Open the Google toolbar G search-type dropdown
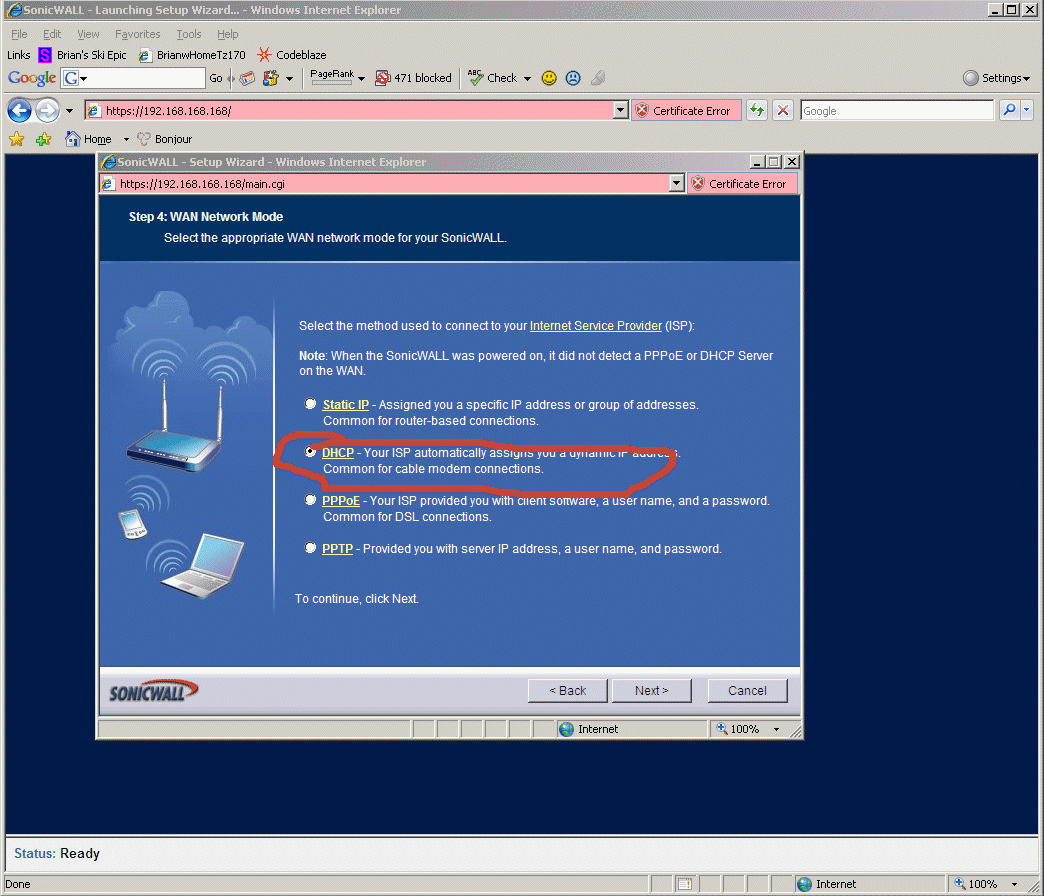This screenshot has height=896, width=1044. click(x=75, y=78)
